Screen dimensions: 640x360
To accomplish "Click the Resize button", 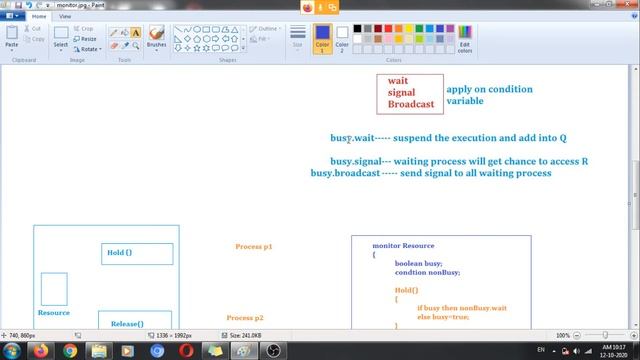I will (x=85, y=39).
